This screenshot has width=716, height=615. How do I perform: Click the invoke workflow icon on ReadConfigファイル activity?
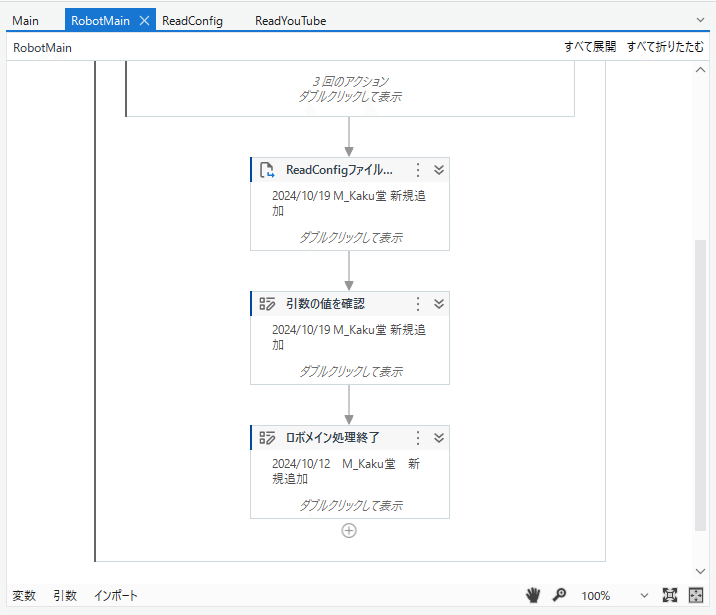(x=267, y=170)
